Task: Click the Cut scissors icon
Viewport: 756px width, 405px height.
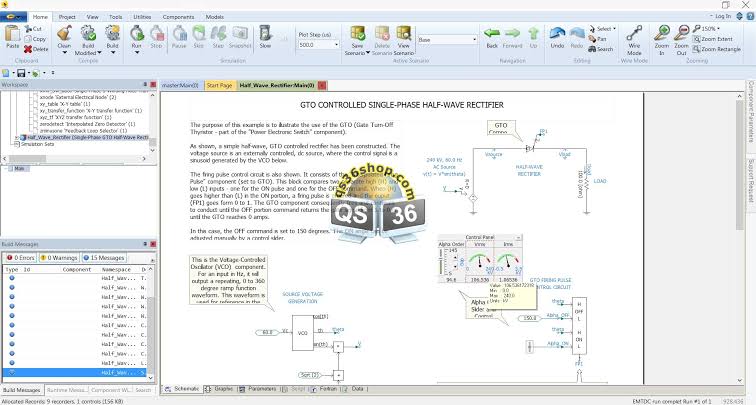Action: 28,29
